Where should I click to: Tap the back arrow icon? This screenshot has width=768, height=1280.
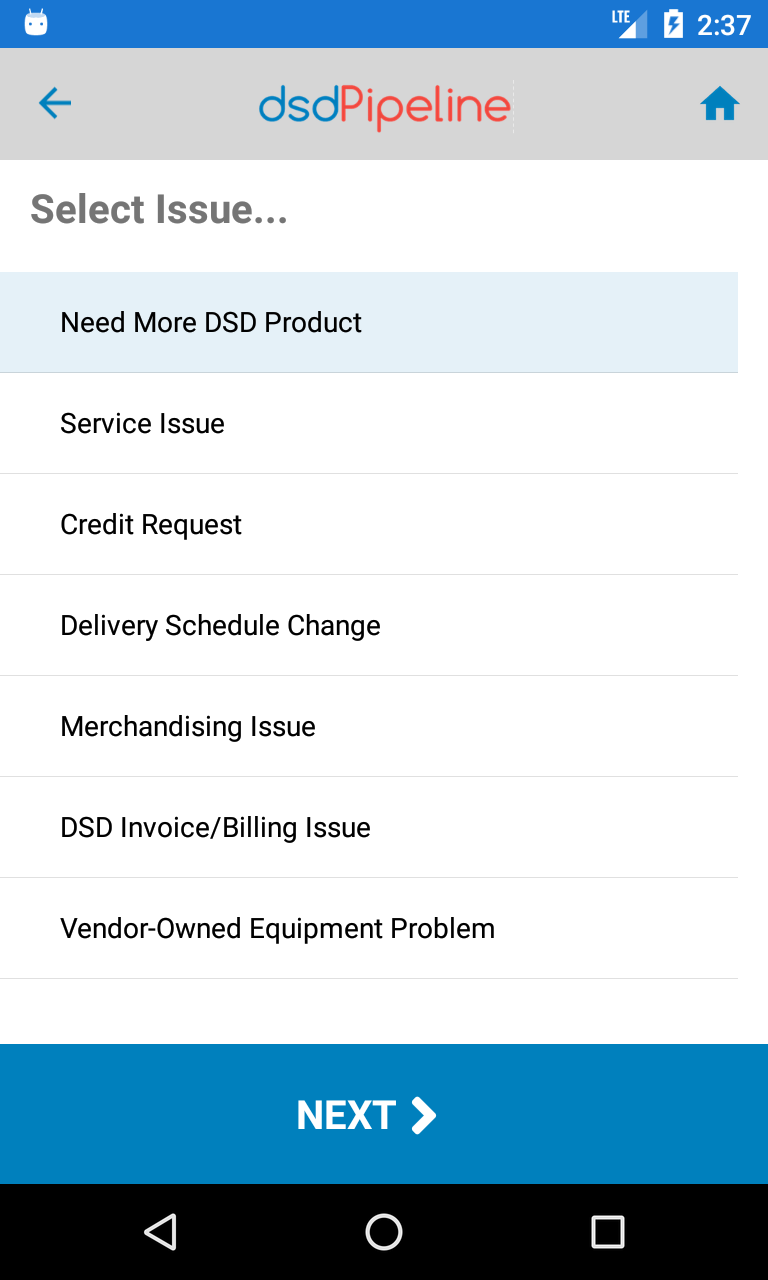pyautogui.click(x=55, y=103)
